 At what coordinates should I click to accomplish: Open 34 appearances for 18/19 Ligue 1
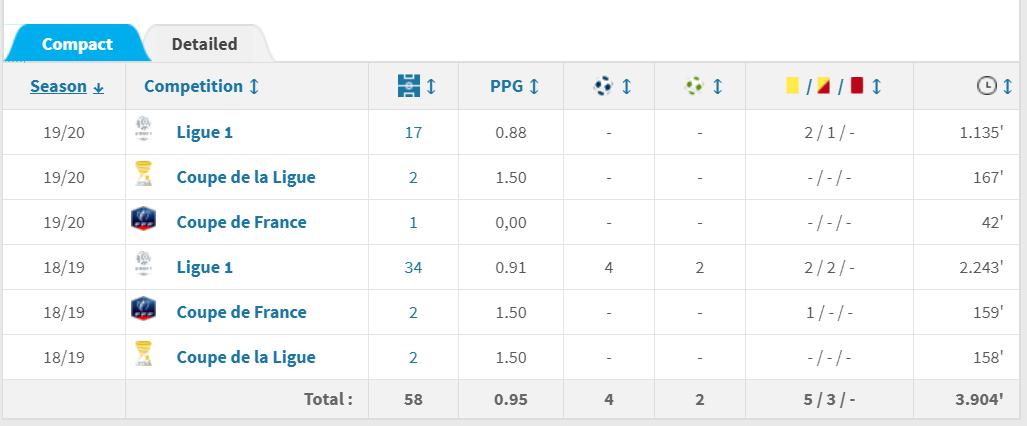413,267
